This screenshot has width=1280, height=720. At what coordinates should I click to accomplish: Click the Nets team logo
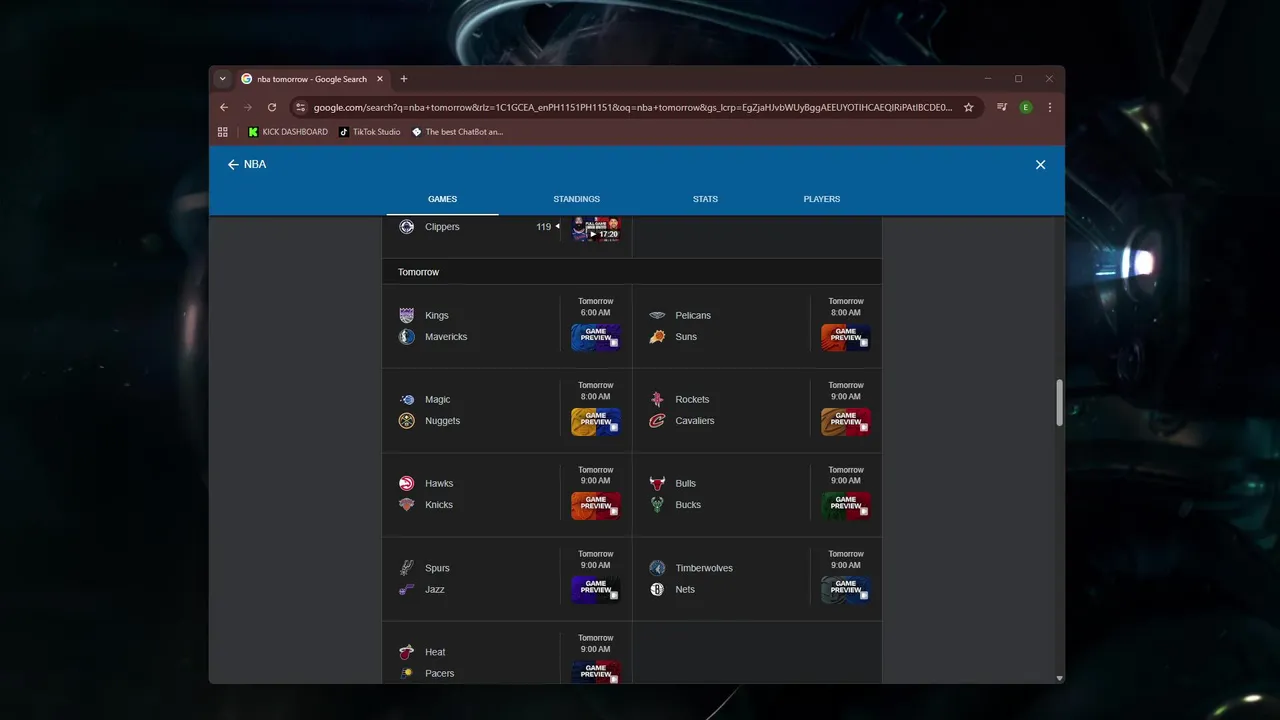(x=657, y=590)
